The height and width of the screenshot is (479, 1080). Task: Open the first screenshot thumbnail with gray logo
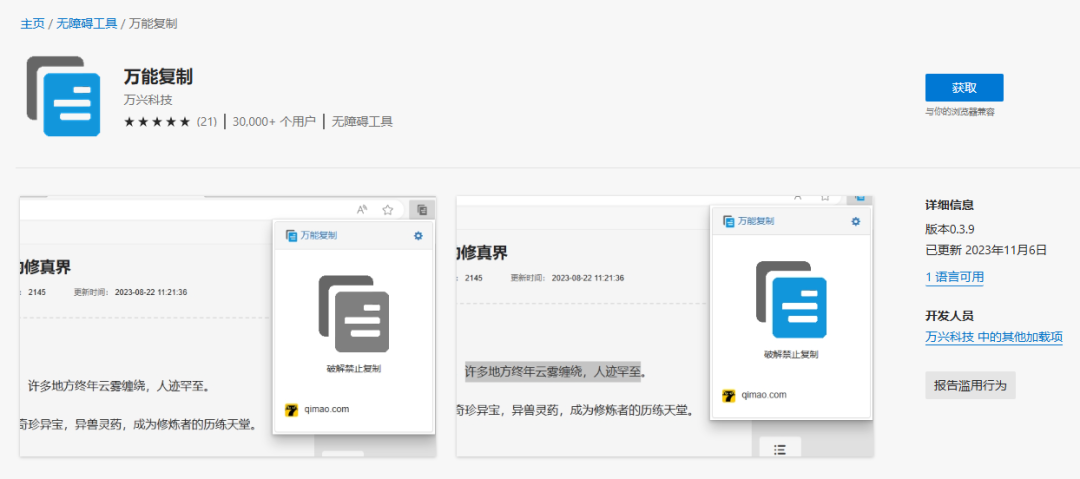tap(228, 326)
